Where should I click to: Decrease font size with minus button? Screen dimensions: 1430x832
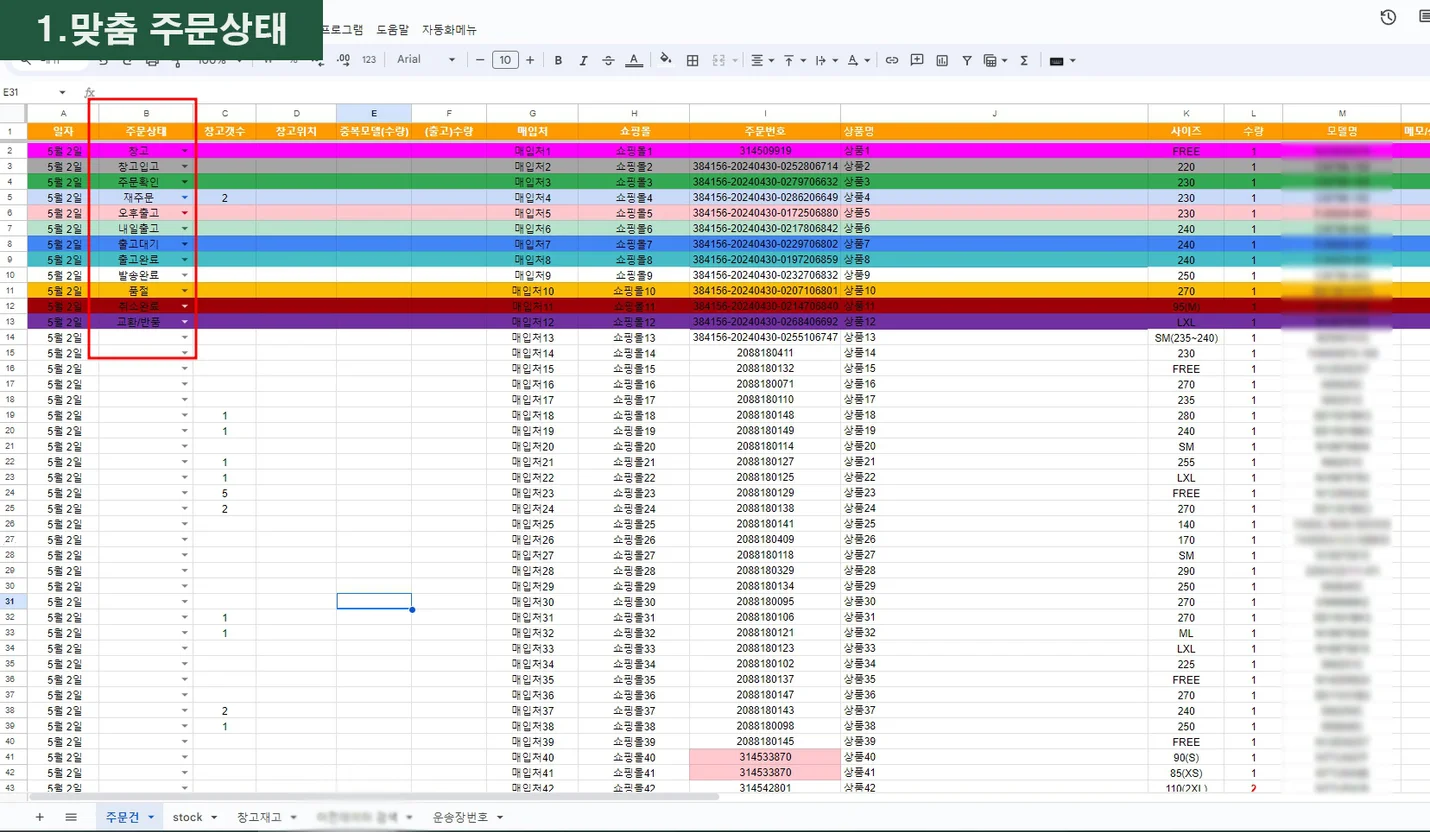[x=480, y=60]
